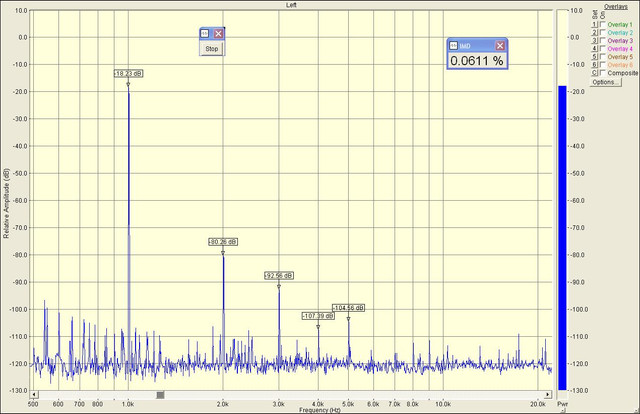
Task: Enable the Overlay 2 checkbox
Action: (602, 32)
